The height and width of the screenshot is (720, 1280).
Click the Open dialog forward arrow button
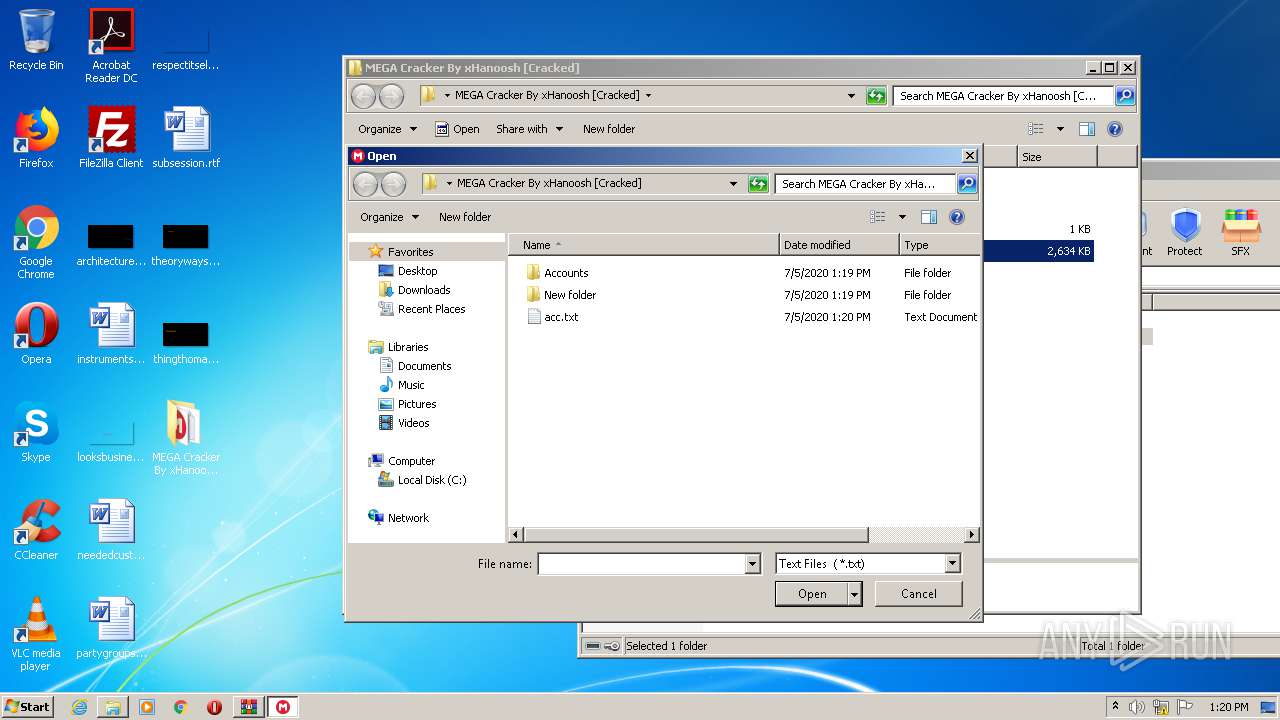pos(394,184)
